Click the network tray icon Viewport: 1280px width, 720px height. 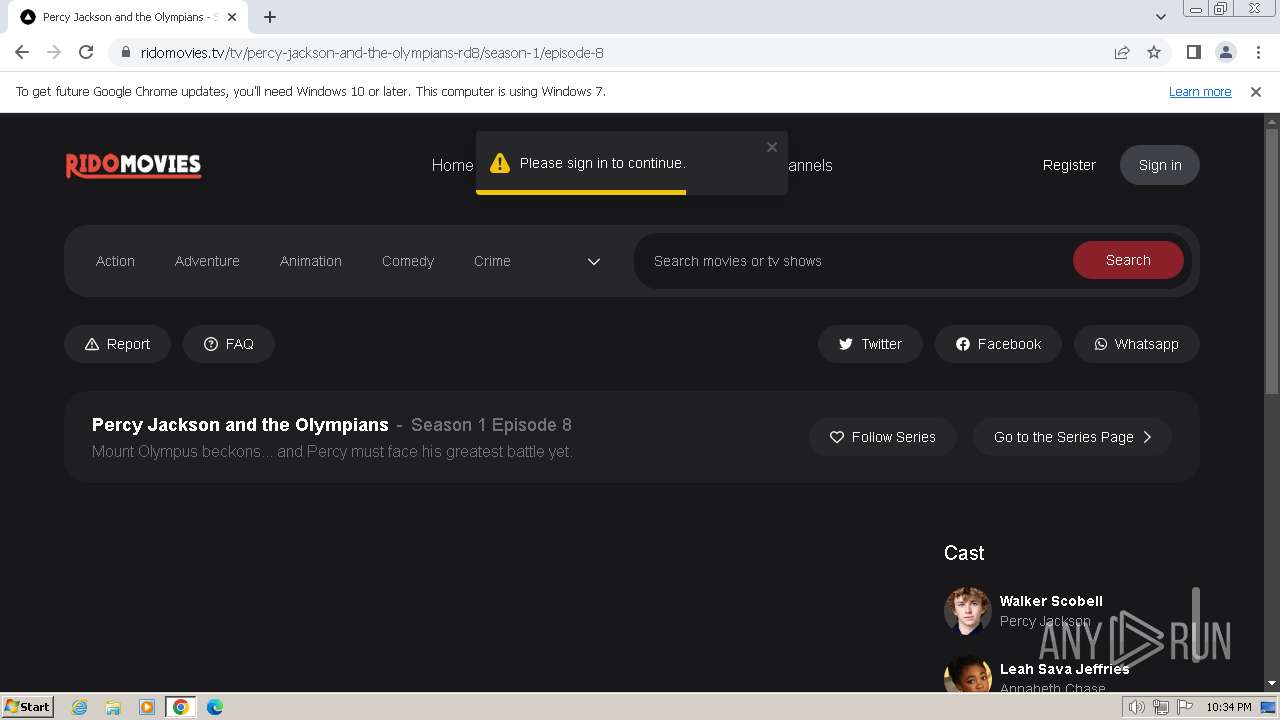click(1161, 707)
